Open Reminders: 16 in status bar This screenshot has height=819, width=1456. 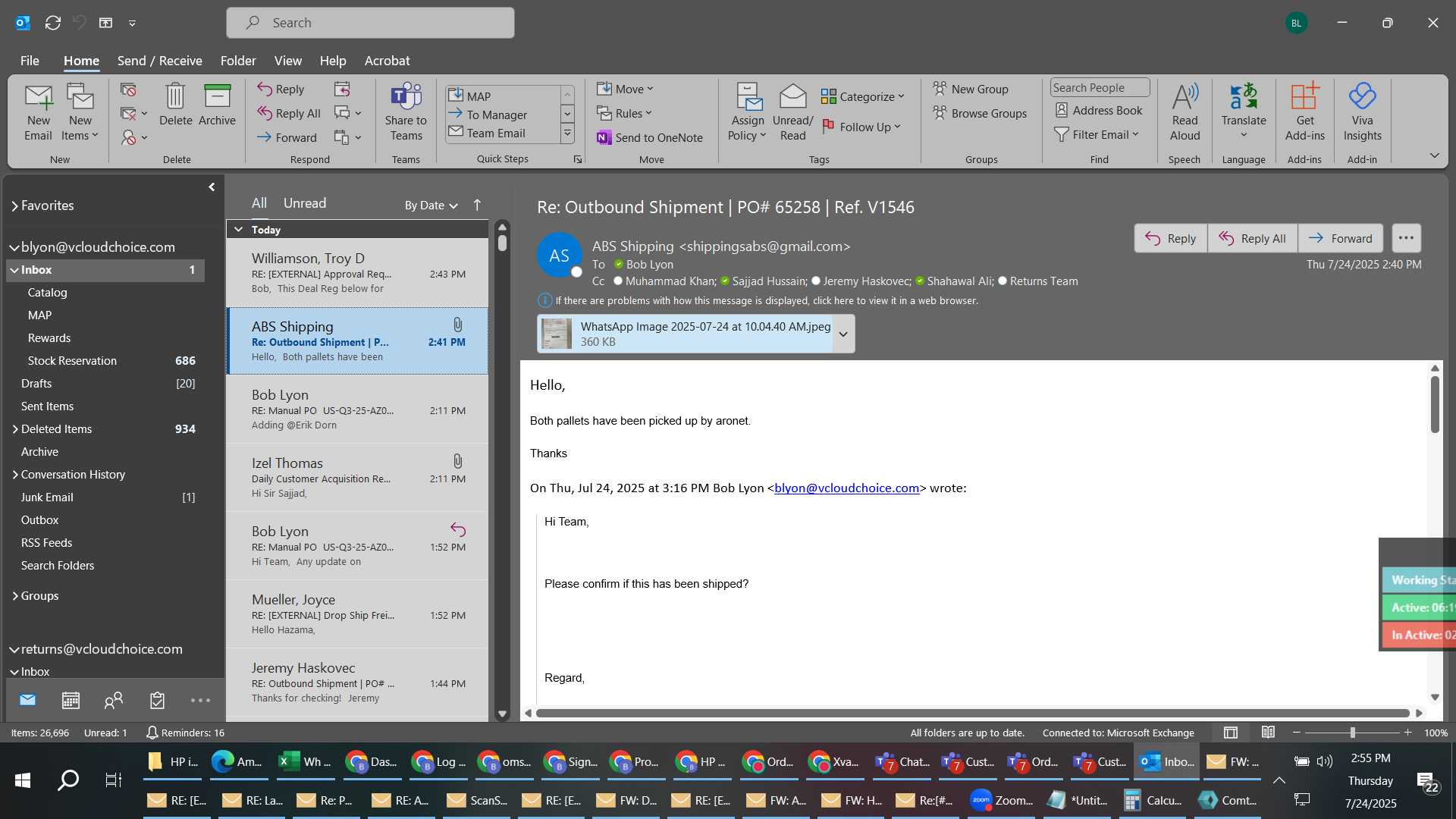point(185,733)
